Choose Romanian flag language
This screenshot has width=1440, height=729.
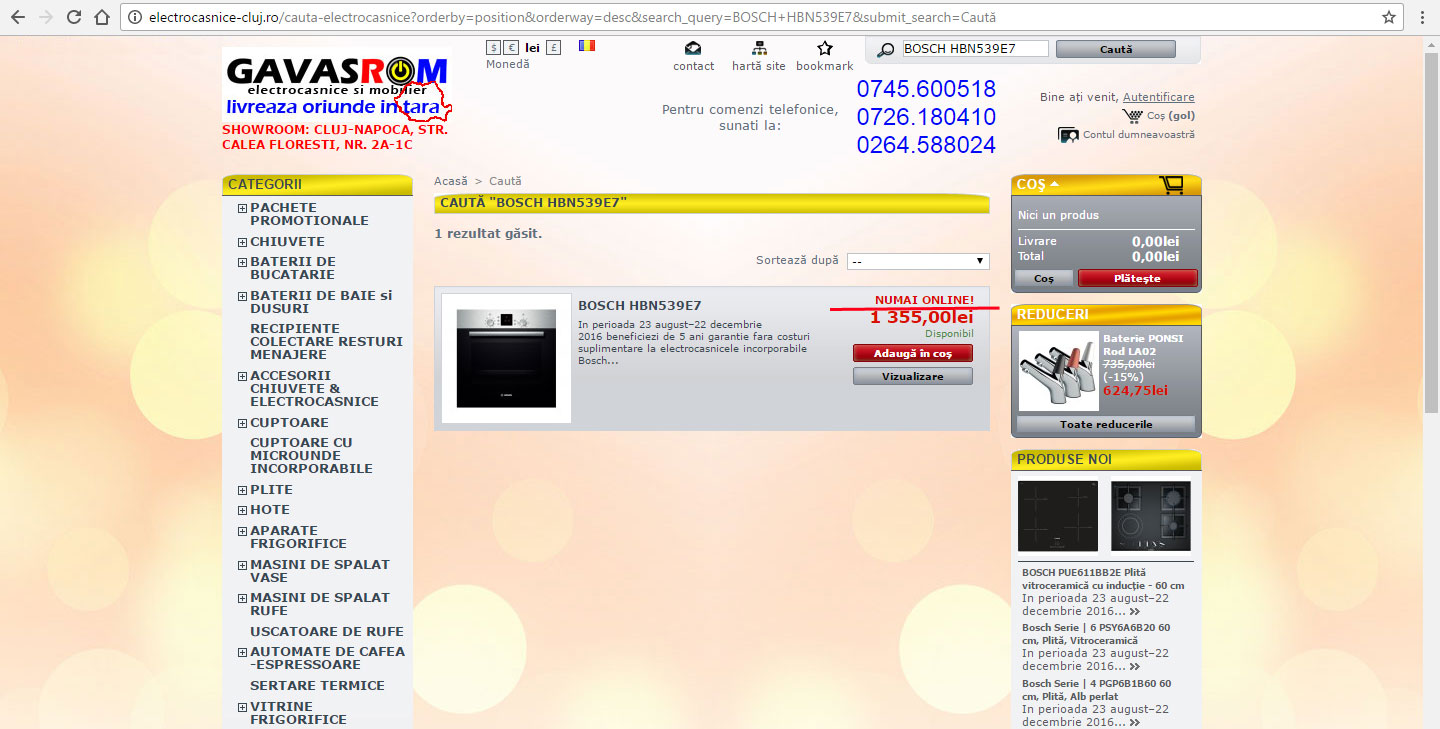(x=587, y=46)
